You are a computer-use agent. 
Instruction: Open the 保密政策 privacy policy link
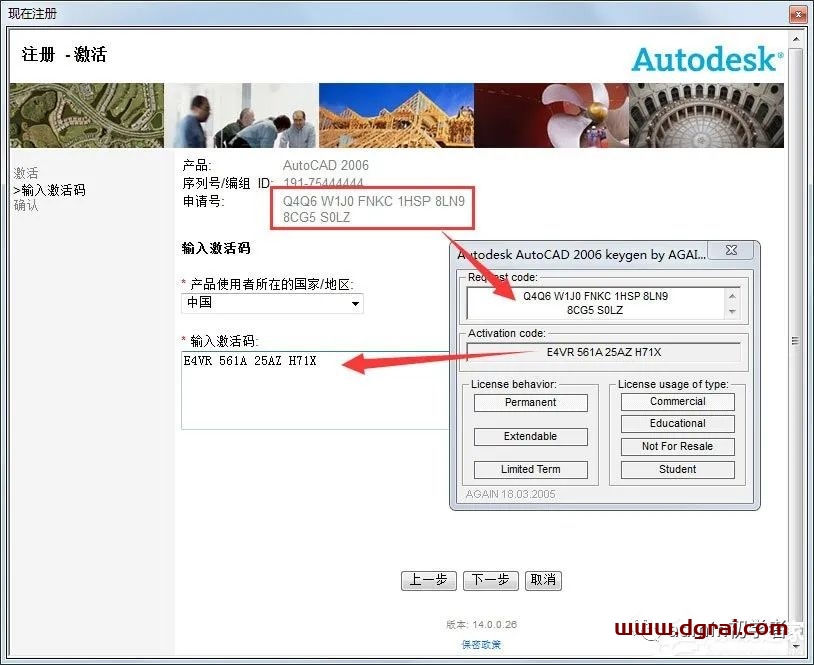[x=481, y=645]
